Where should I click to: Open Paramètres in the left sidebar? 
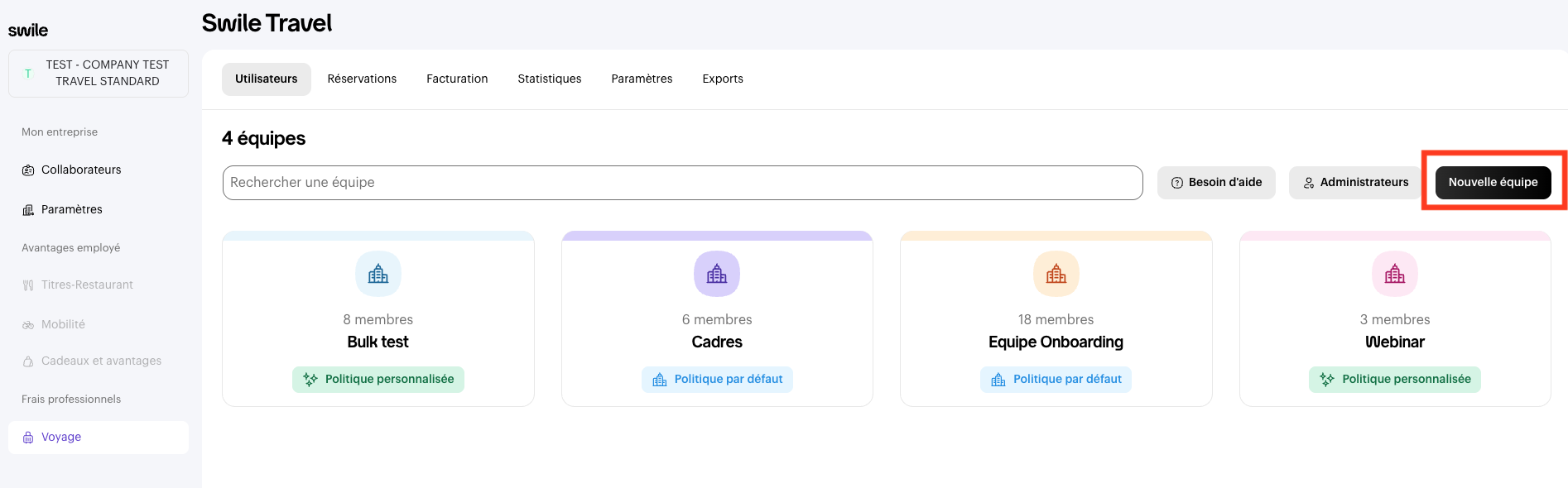(72, 209)
